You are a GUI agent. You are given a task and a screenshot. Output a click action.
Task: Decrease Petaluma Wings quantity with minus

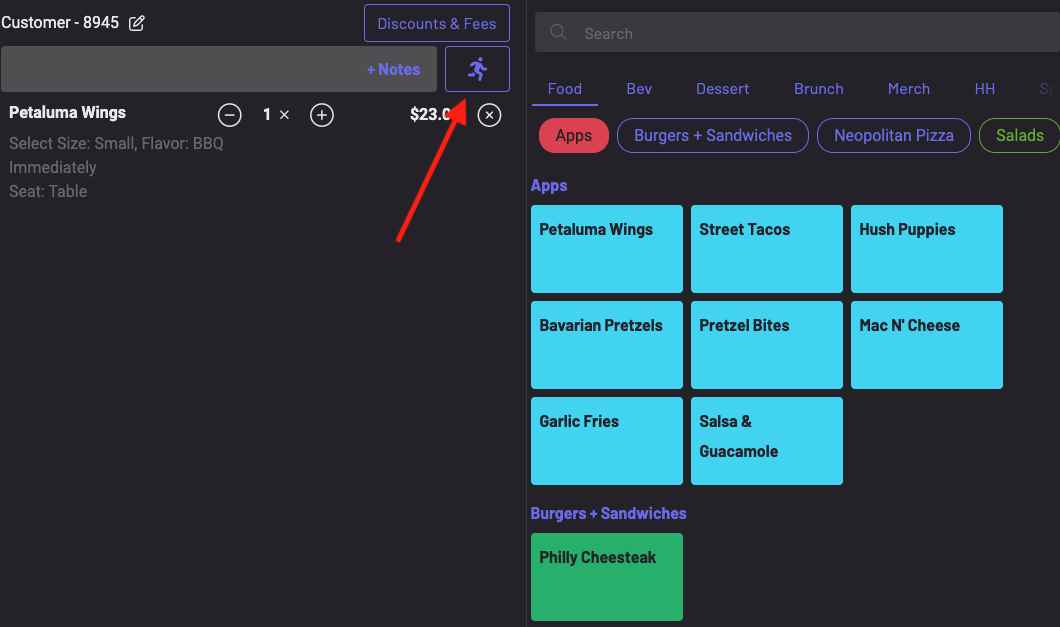click(x=230, y=115)
